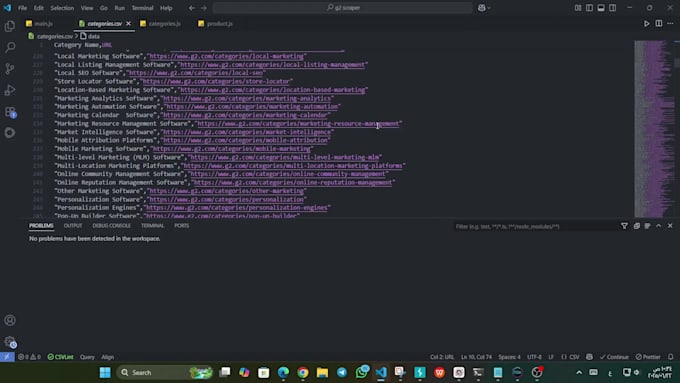Open editor More Actions ellipsis

point(670,23)
